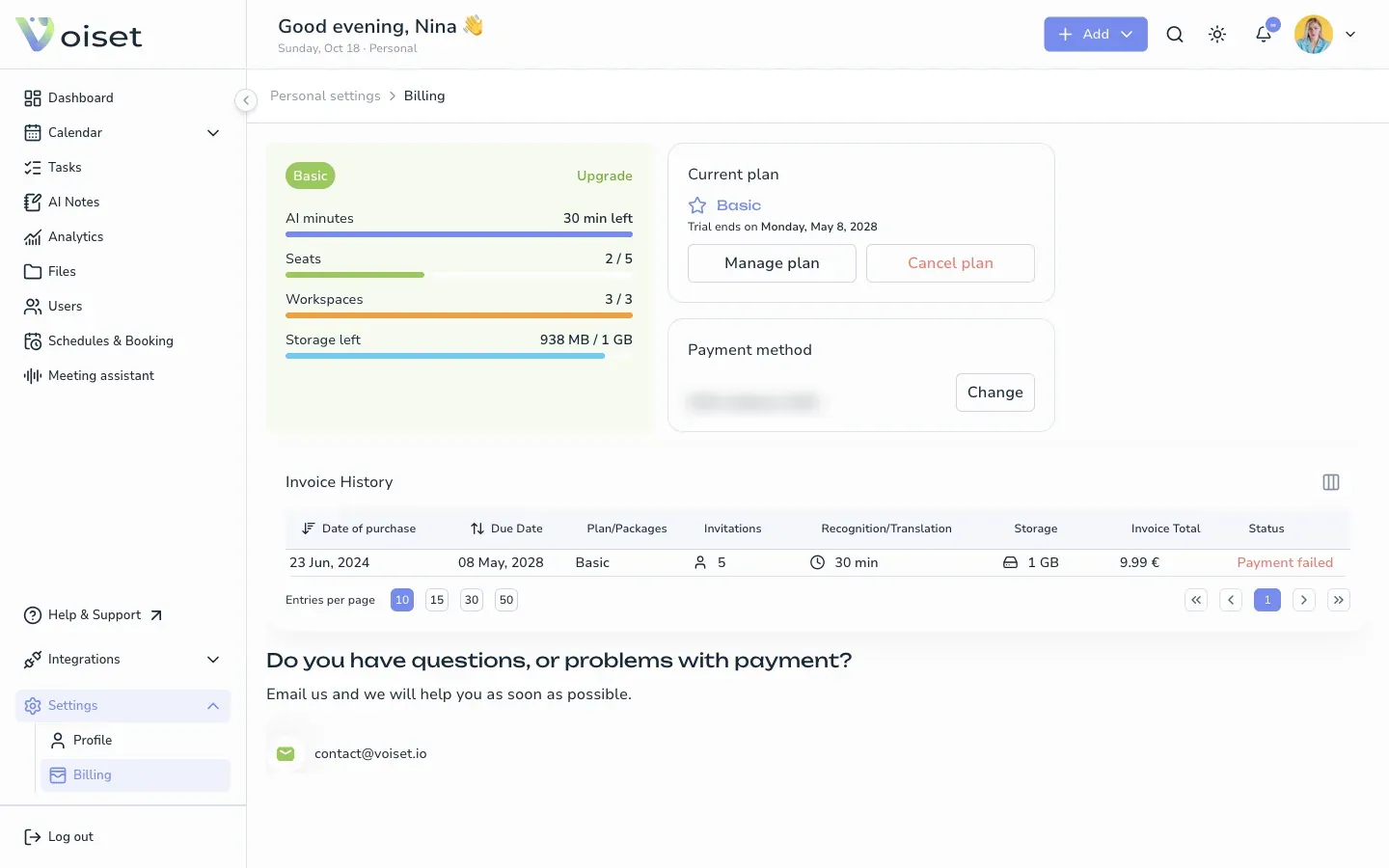The image size is (1389, 868).
Task: Jump to first invoice page
Action: pos(1196,600)
